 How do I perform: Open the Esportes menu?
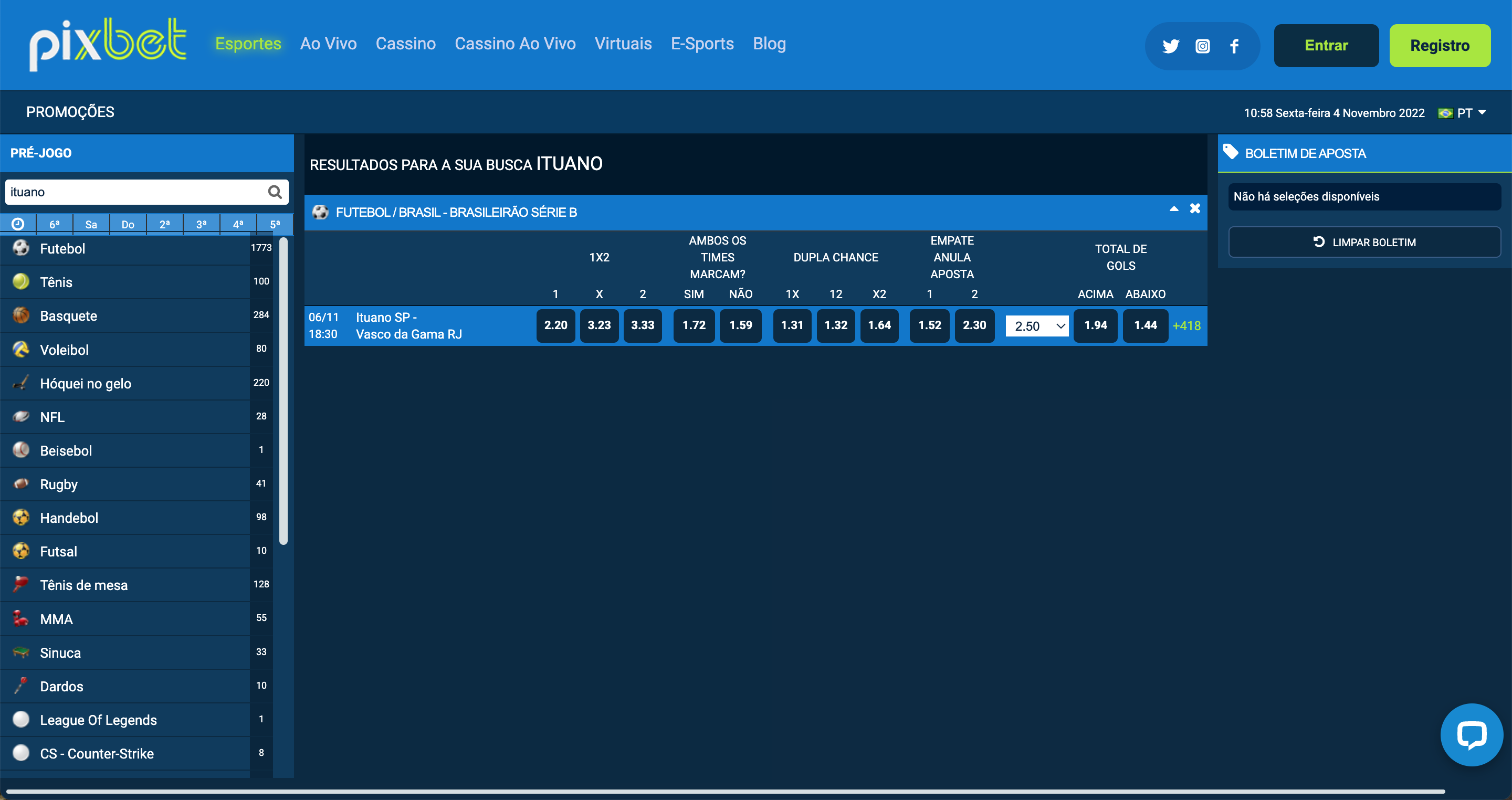click(248, 44)
